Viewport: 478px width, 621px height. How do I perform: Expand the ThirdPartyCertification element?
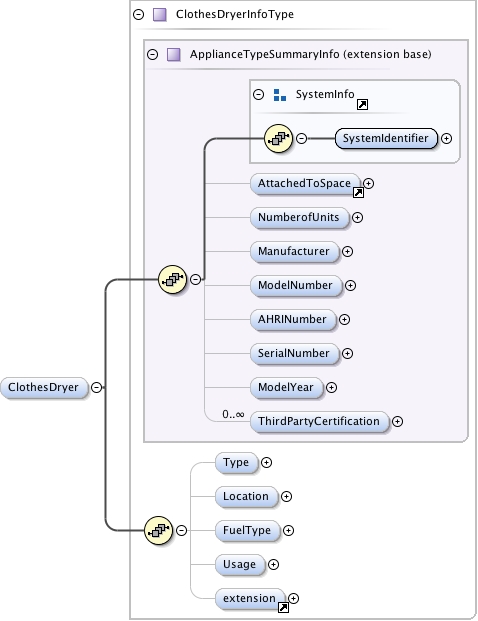click(x=397, y=421)
